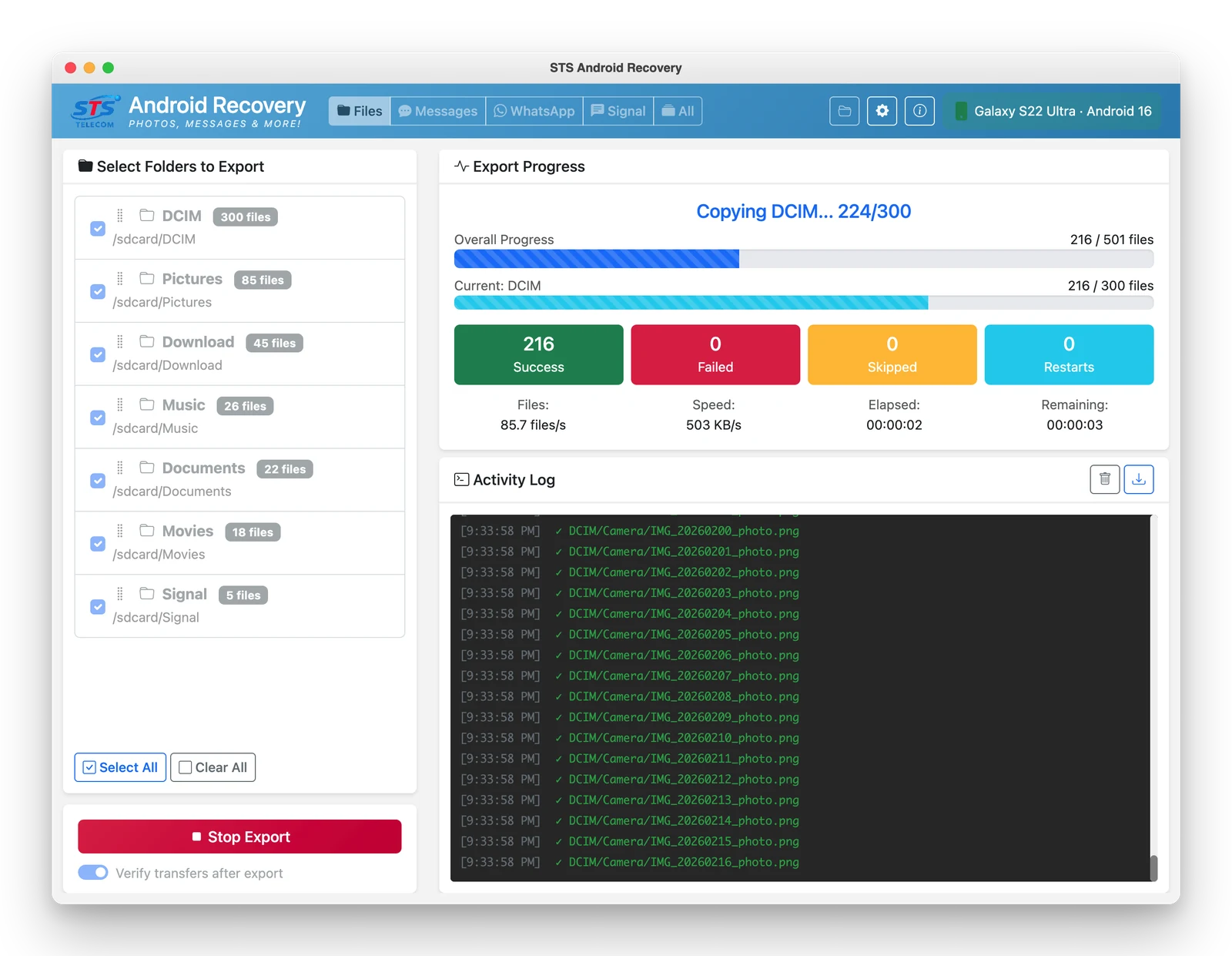This screenshot has height=956, width=1232.
Task: Uncheck the Signal folder checkbox
Action: [x=98, y=607]
